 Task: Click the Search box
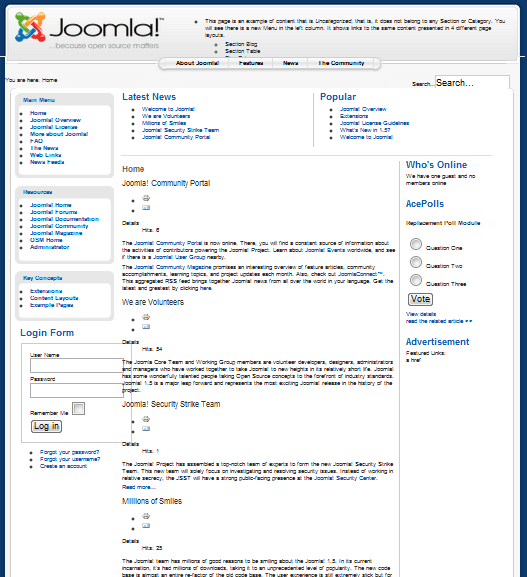(472, 82)
